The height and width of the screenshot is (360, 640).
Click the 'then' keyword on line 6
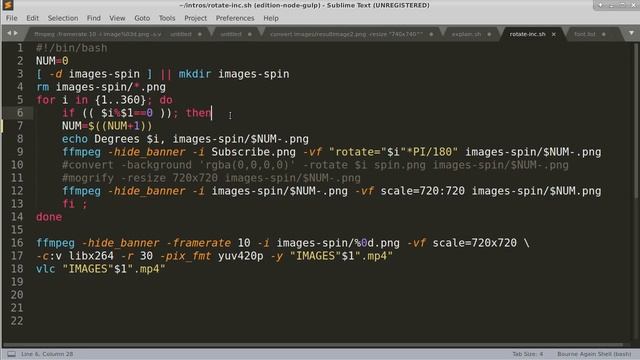(198, 113)
